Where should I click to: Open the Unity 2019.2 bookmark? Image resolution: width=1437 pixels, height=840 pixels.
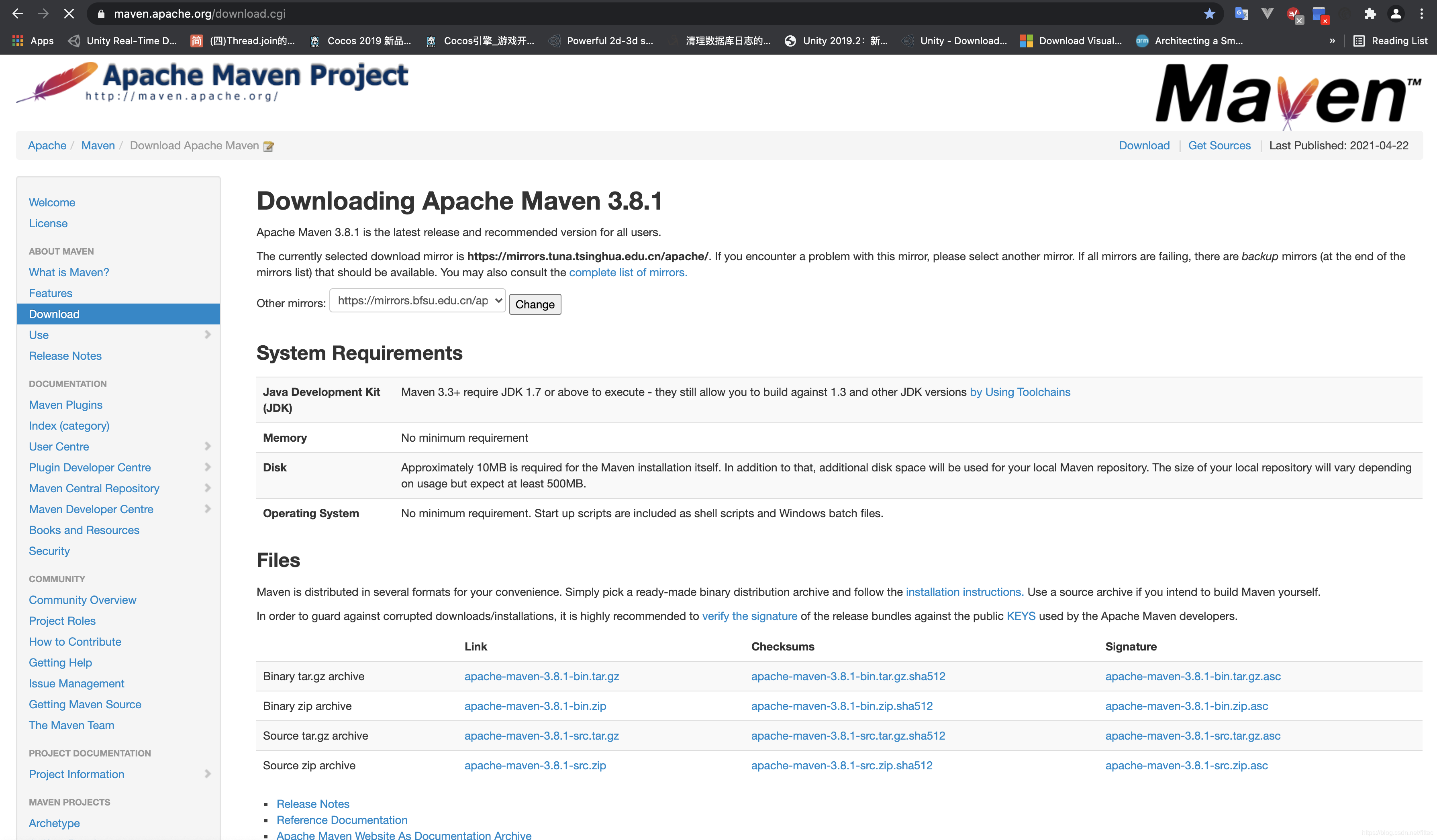click(836, 41)
